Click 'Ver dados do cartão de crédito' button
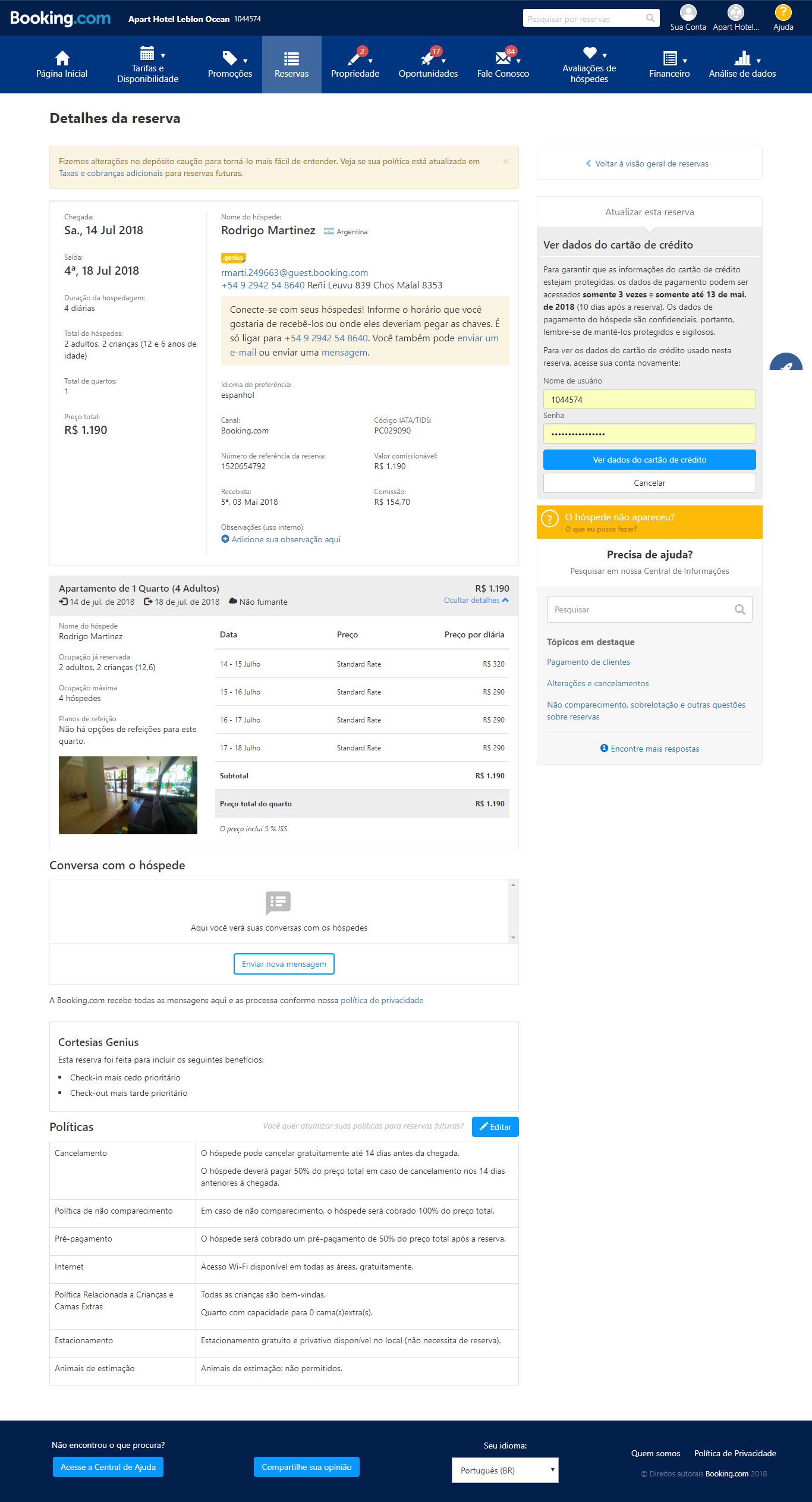This screenshot has height=1502, width=812. pos(649,460)
